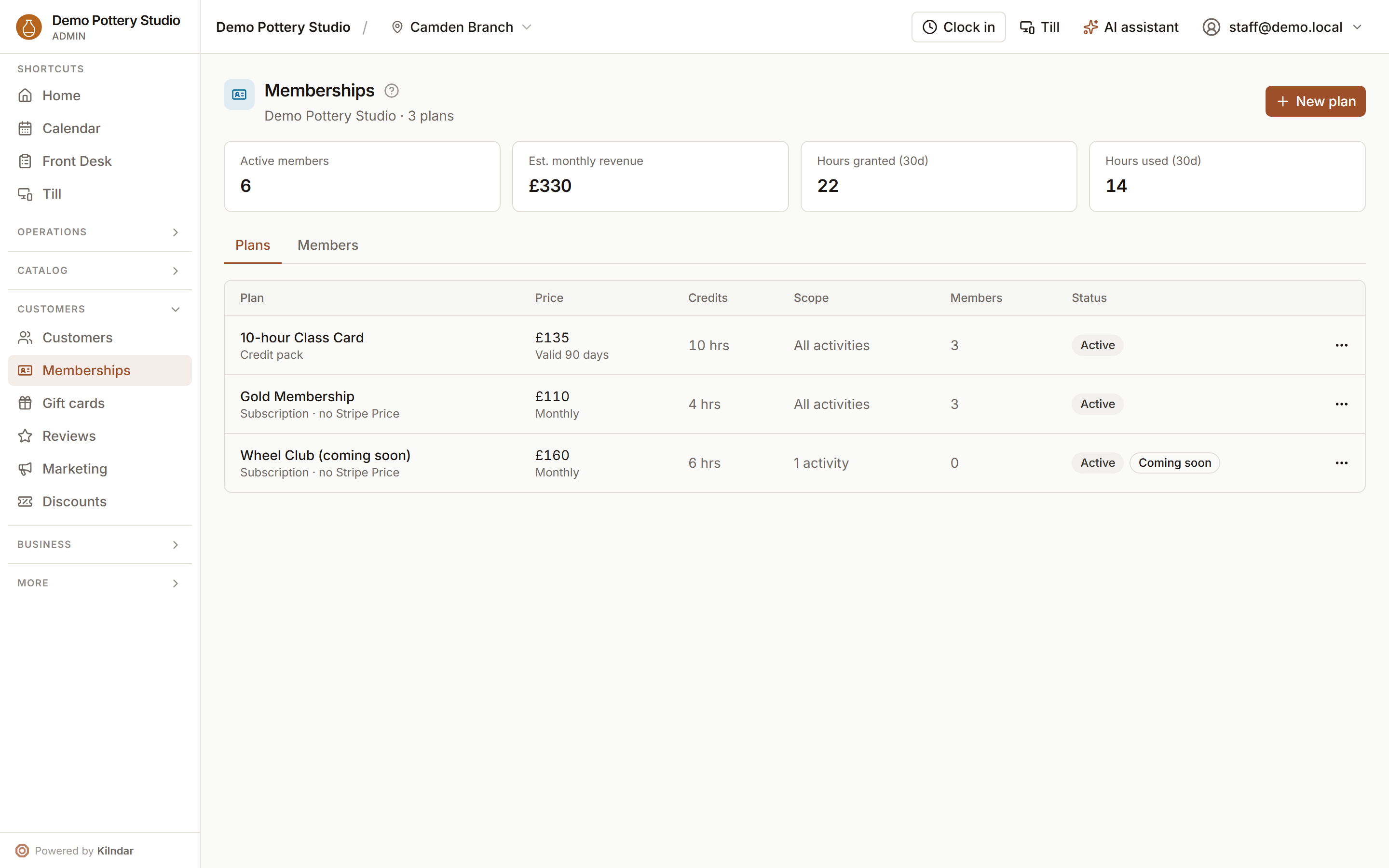Open the Customers sidebar page
The height and width of the screenshot is (868, 1389).
99,338
